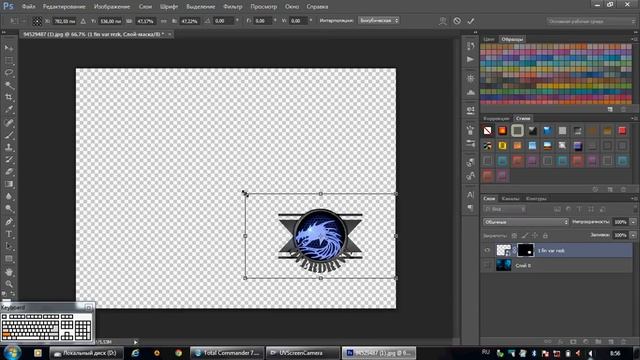This screenshot has height=360, width=640.
Task: Click the add layer mask icon in Layers panel
Action: click(573, 341)
